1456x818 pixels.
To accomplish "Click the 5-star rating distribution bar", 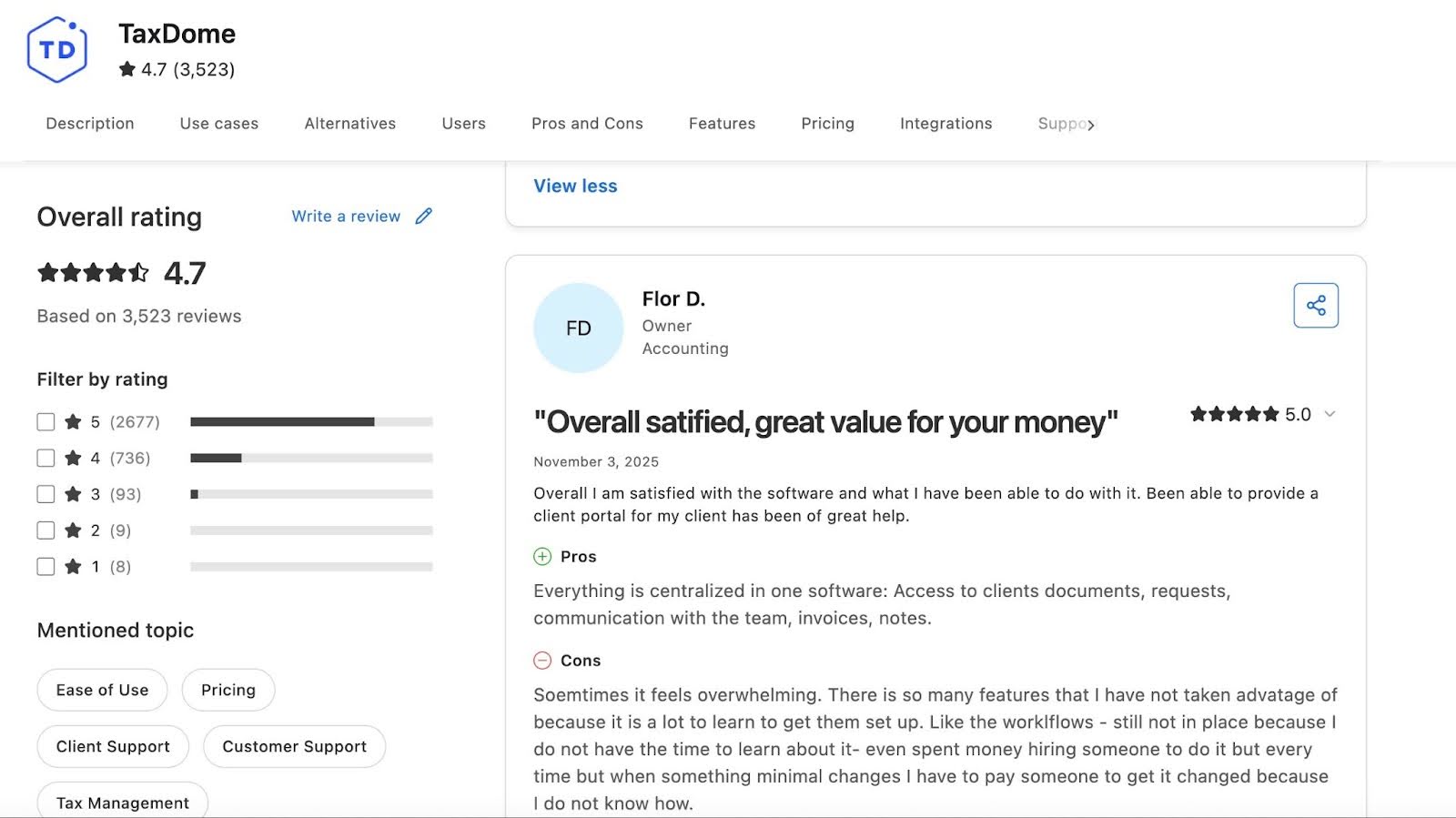I will pos(310,422).
